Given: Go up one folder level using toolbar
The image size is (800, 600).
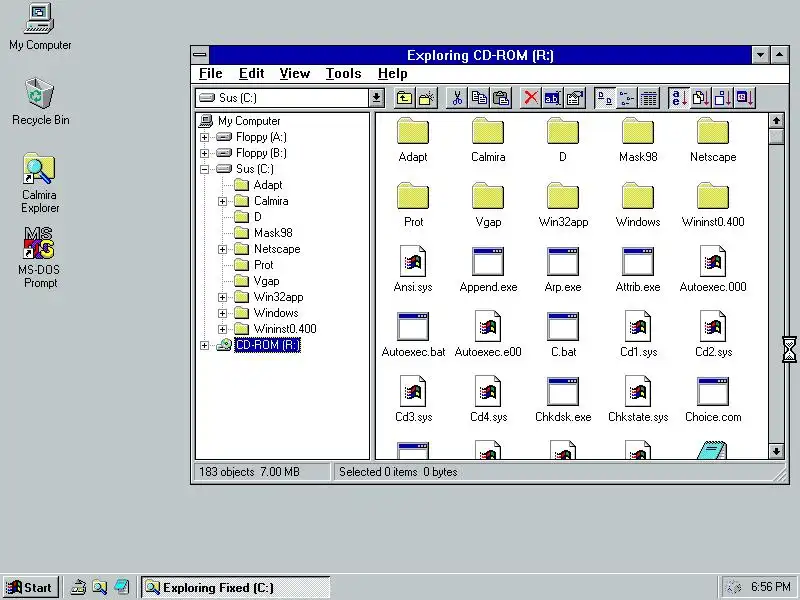Looking at the screenshot, I should click(405, 98).
